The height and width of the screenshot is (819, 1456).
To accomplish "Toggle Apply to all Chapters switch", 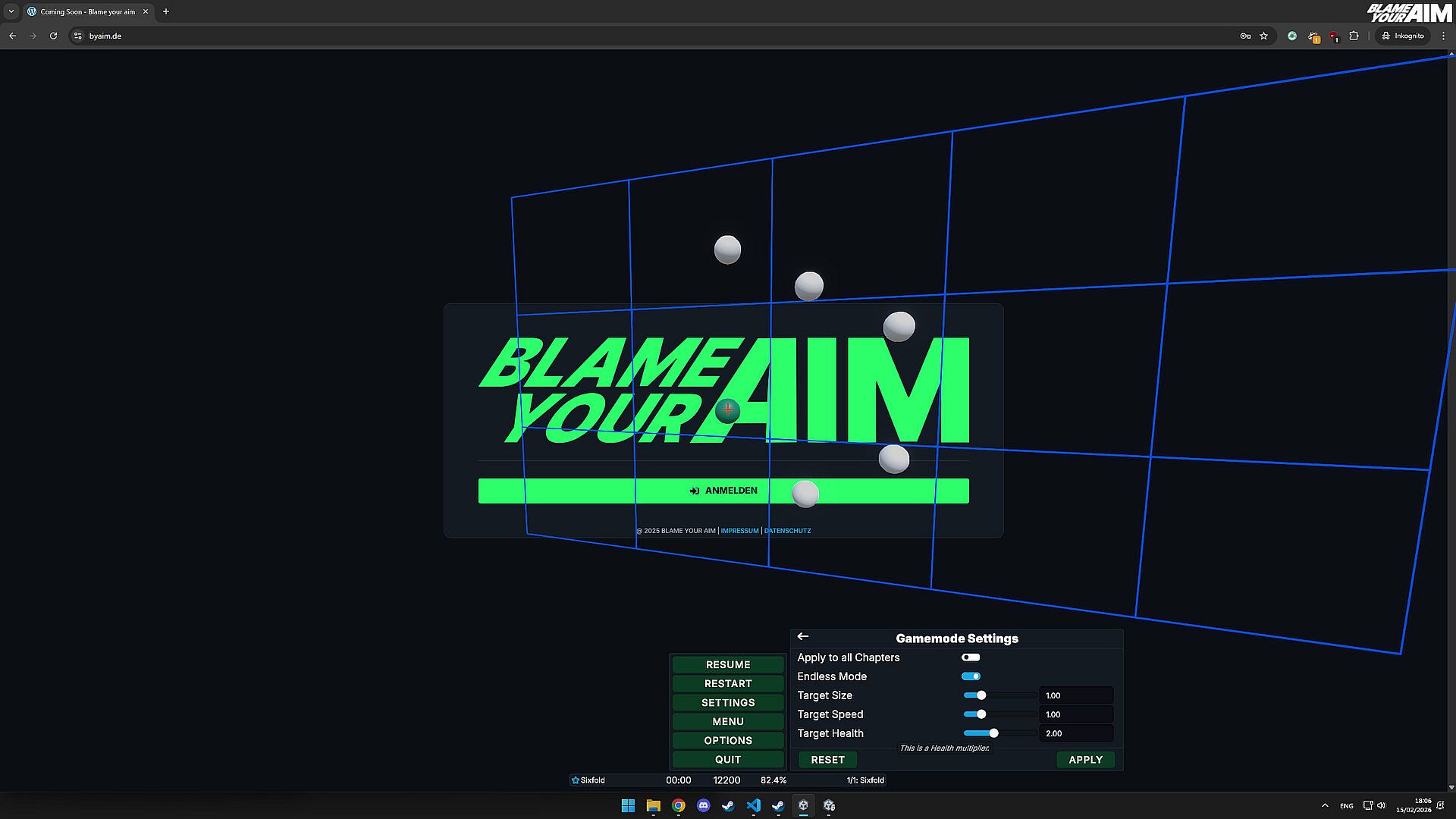I will [971, 657].
